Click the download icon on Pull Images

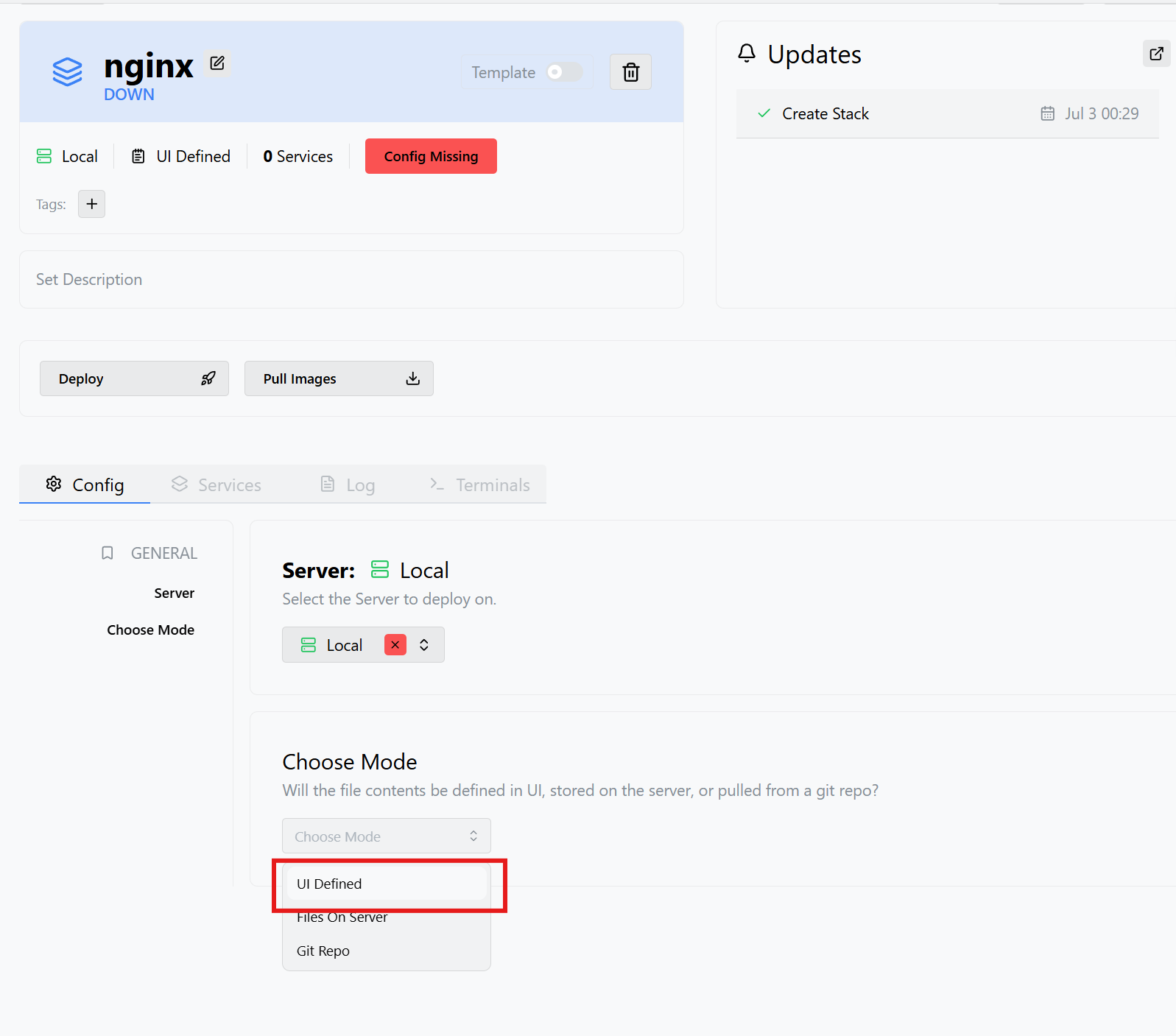(x=413, y=378)
